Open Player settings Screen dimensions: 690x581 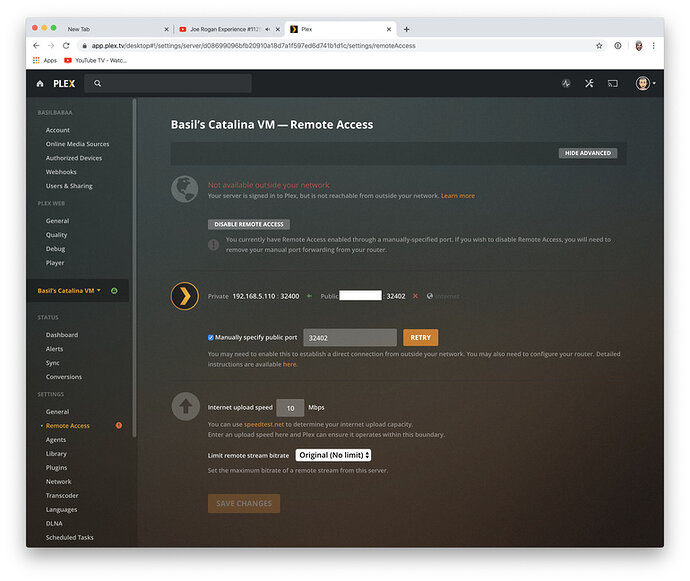(55, 263)
